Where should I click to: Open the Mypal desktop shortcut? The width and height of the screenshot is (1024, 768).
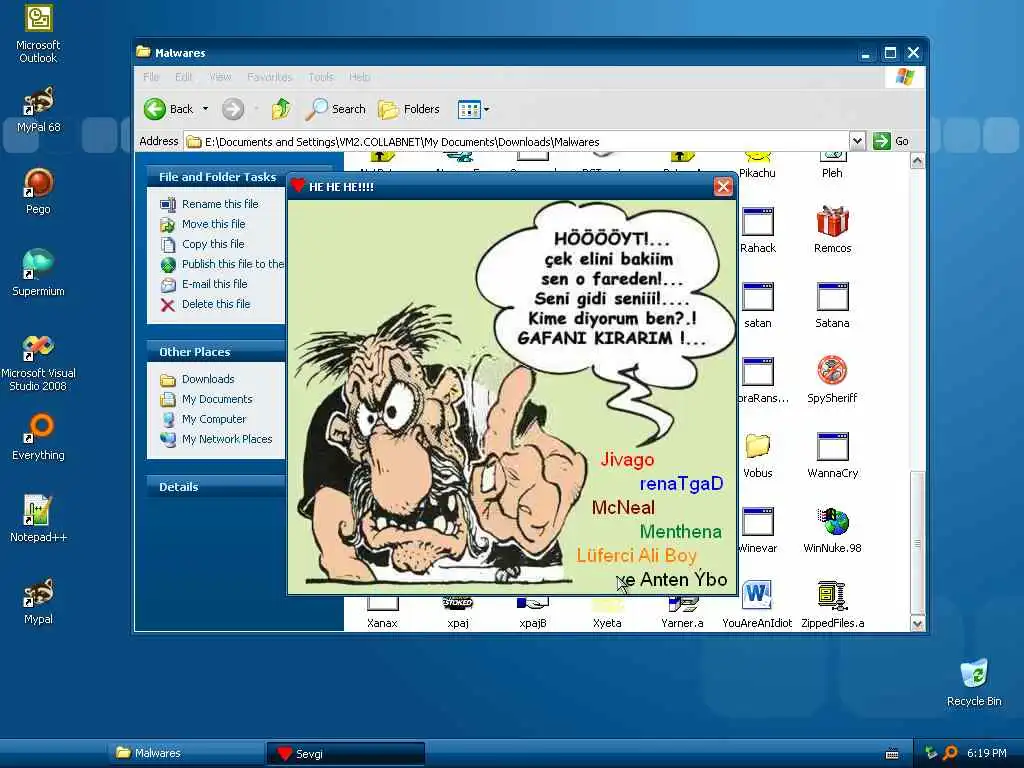[38, 601]
